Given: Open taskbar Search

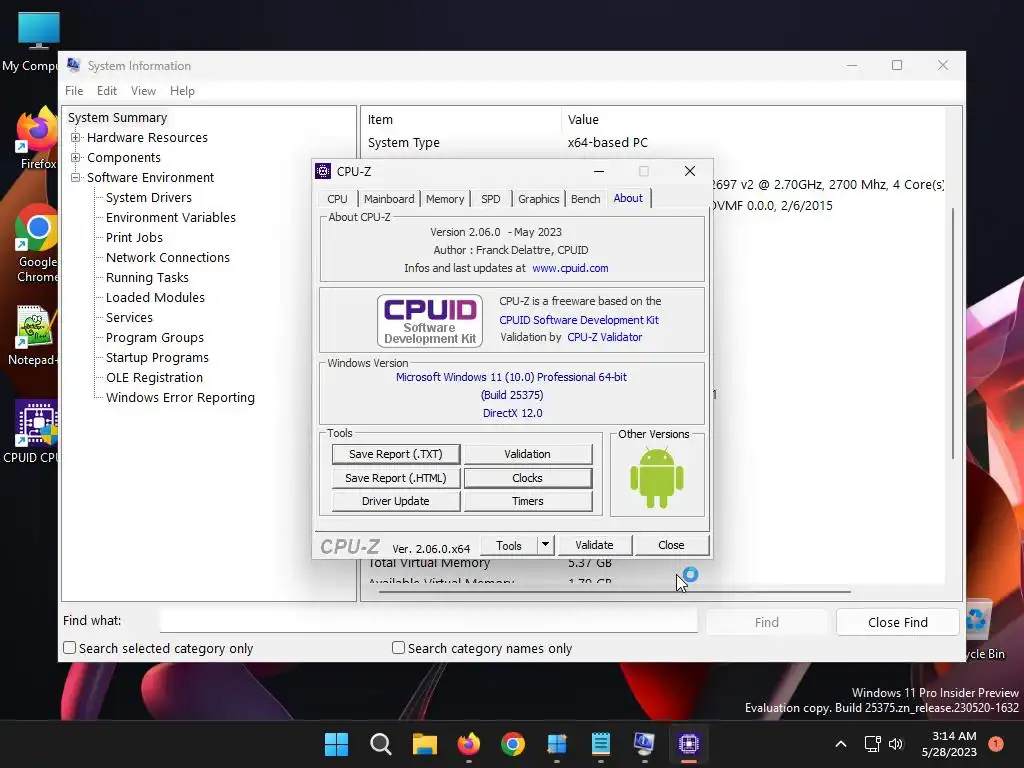Looking at the screenshot, I should [x=381, y=744].
